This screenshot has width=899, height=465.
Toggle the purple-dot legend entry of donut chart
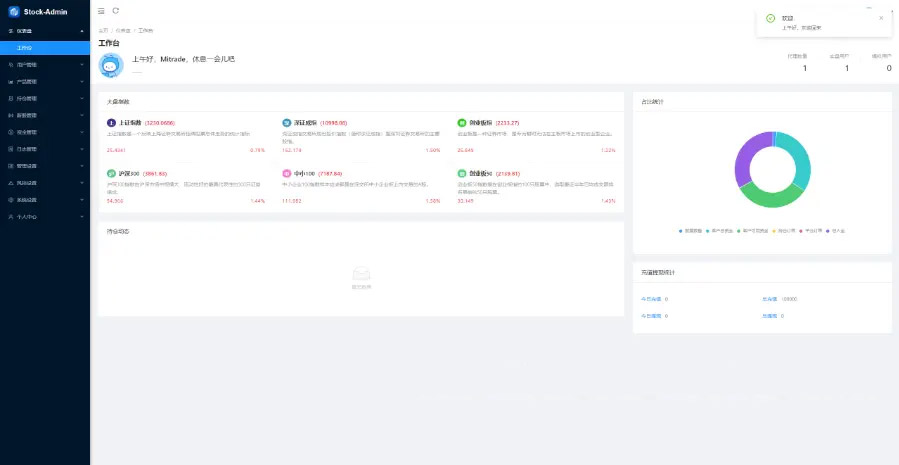click(x=835, y=230)
